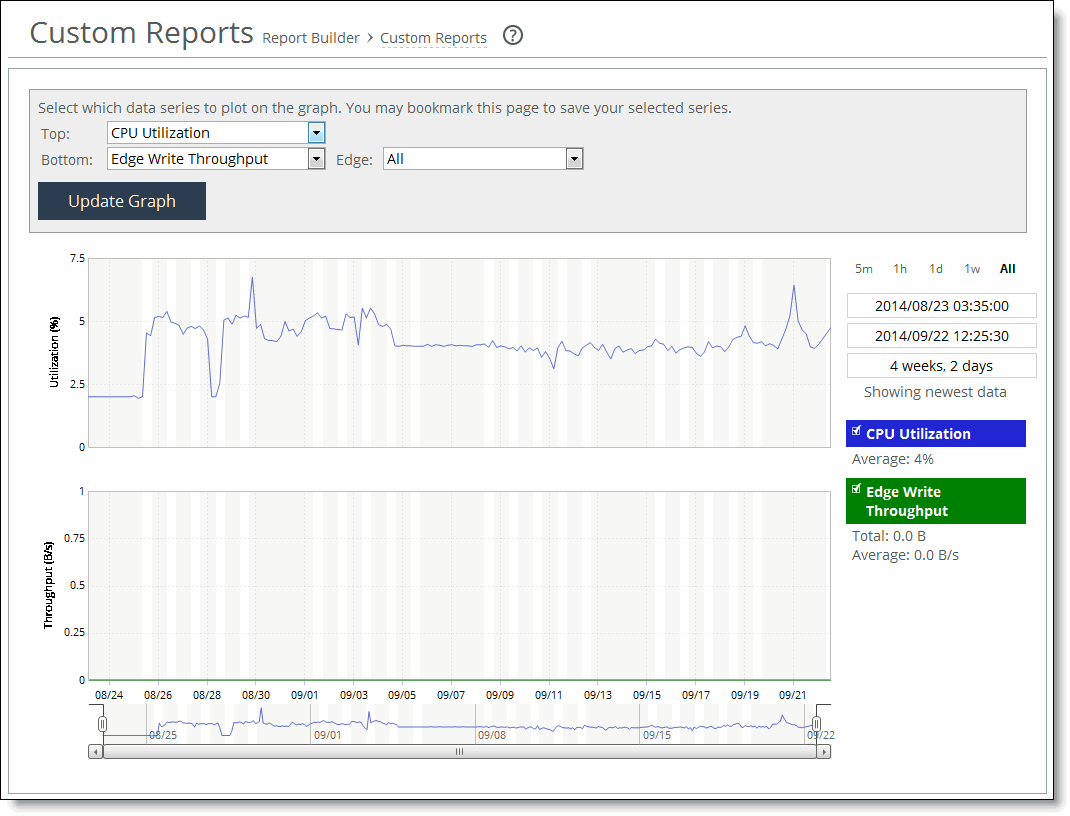Click the start date field 2014/08/23 03:35:00
The height and width of the screenshot is (816, 1070).
942,306
